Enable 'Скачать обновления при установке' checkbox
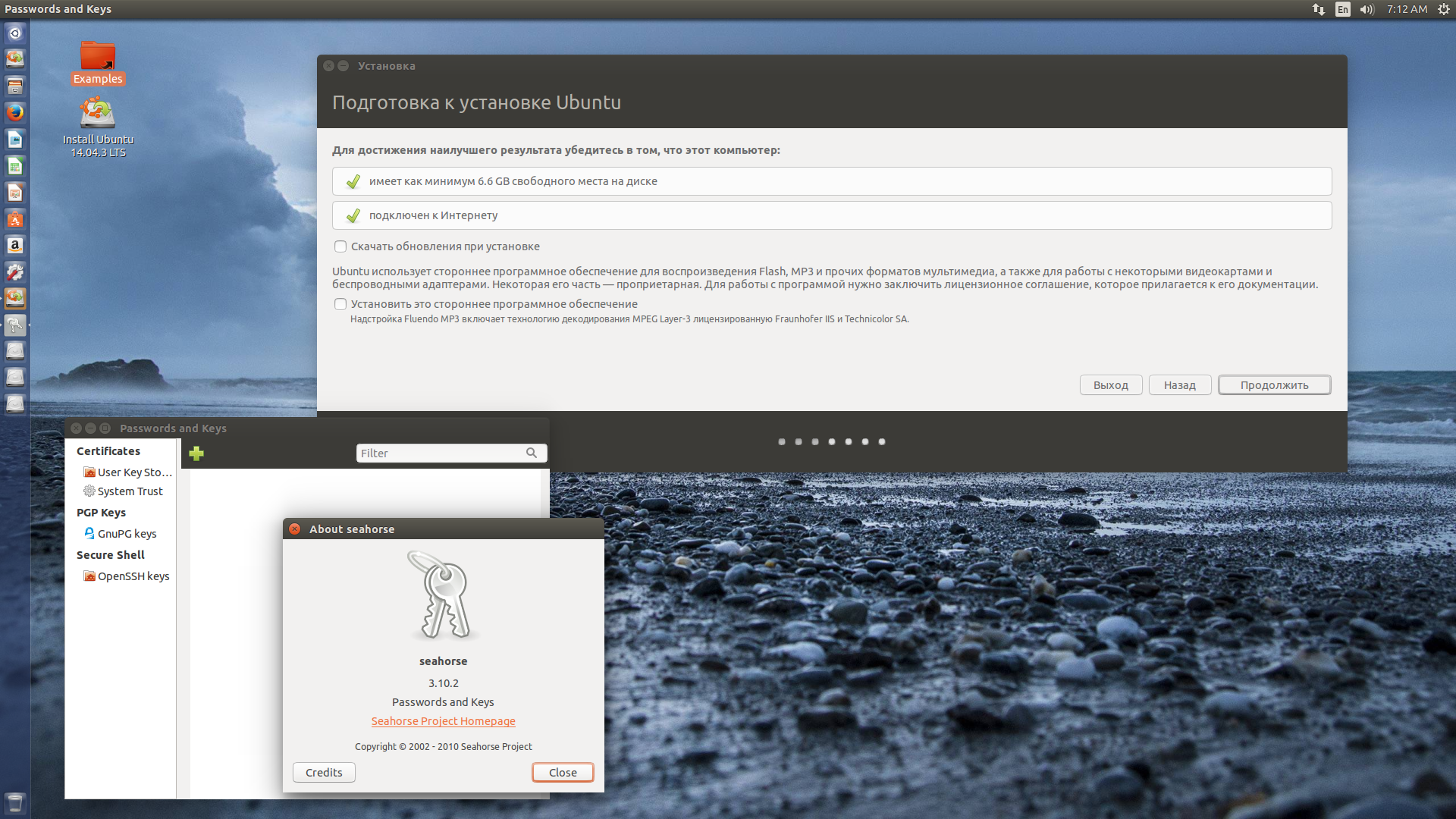1456x819 pixels. click(340, 246)
